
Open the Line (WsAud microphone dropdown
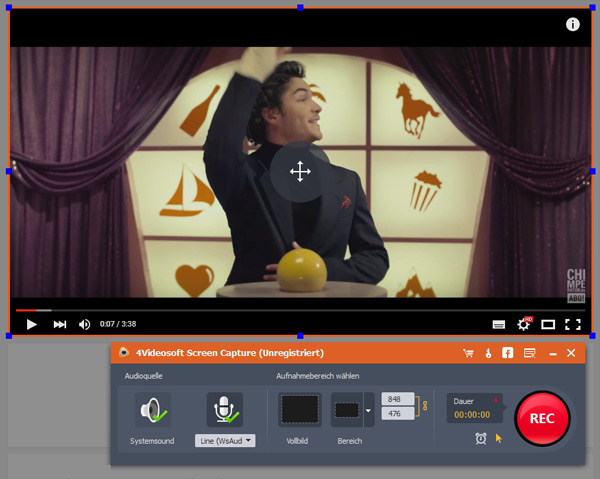click(224, 440)
